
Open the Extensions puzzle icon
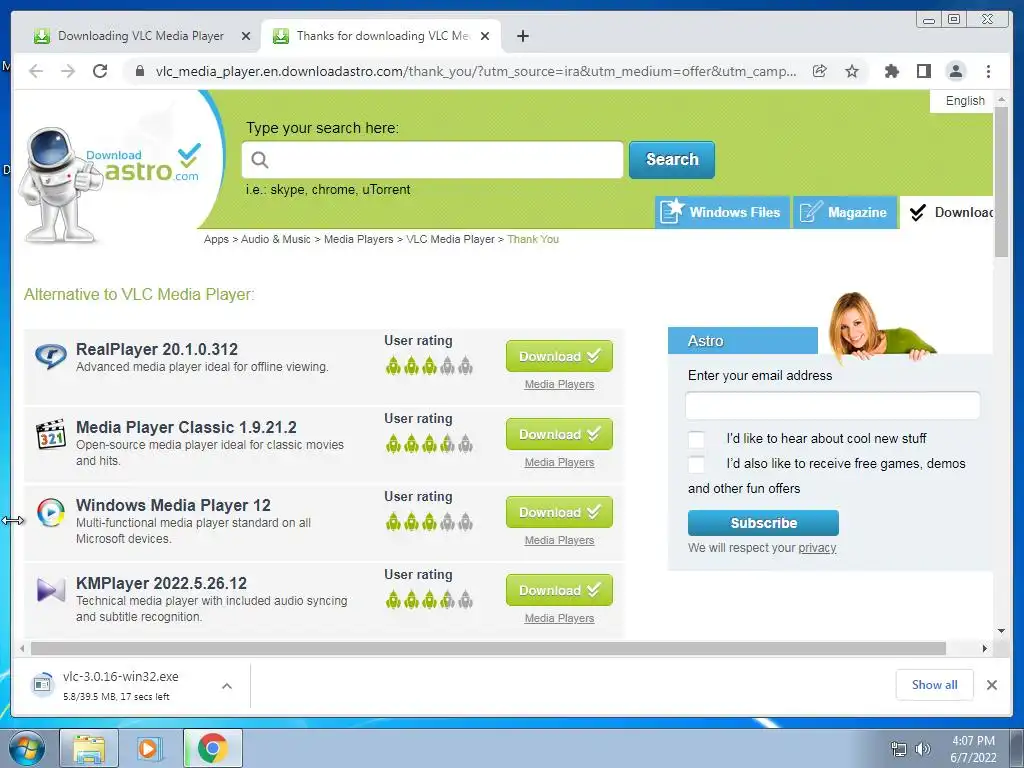[x=891, y=71]
